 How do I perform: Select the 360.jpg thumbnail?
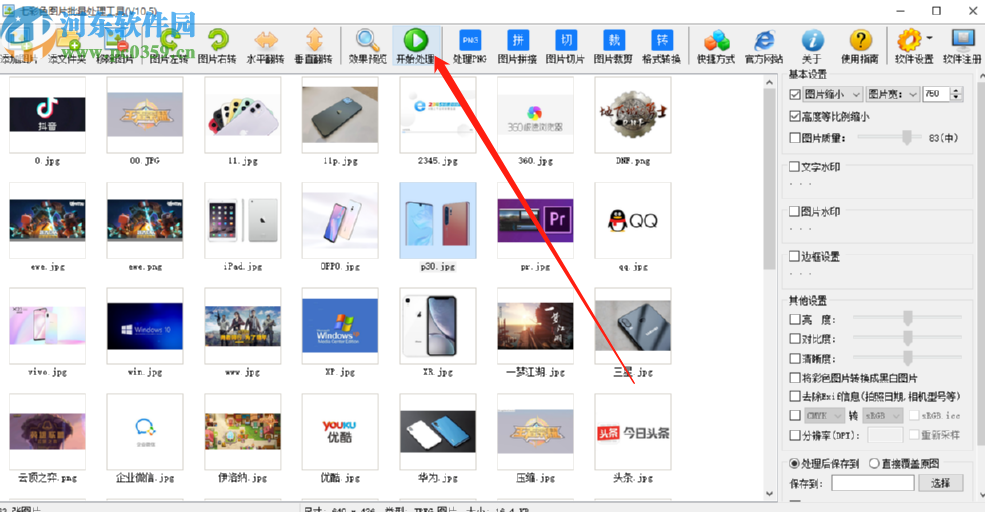pyautogui.click(x=535, y=115)
